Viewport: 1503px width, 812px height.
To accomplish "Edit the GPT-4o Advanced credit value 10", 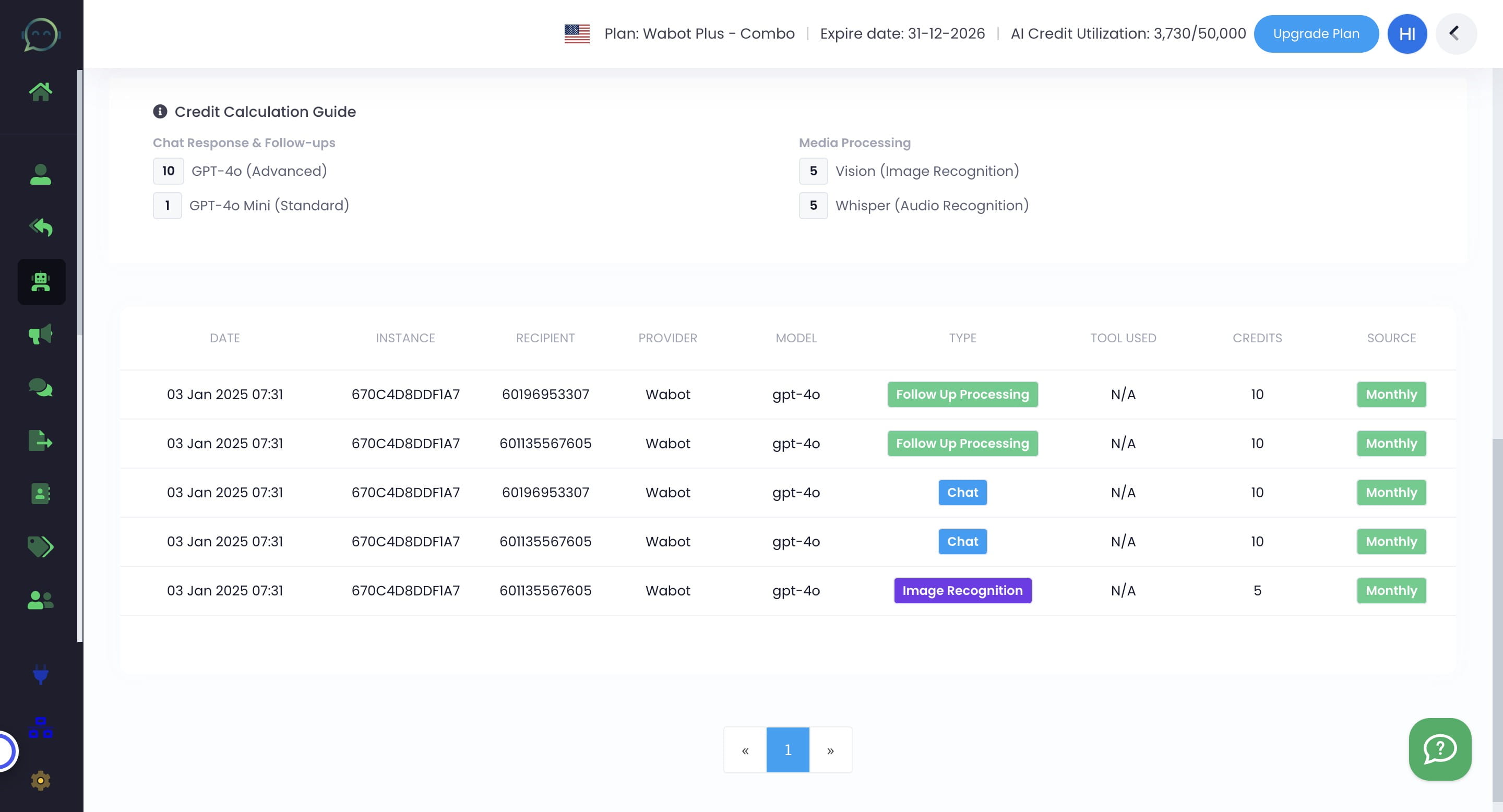I will tap(168, 171).
